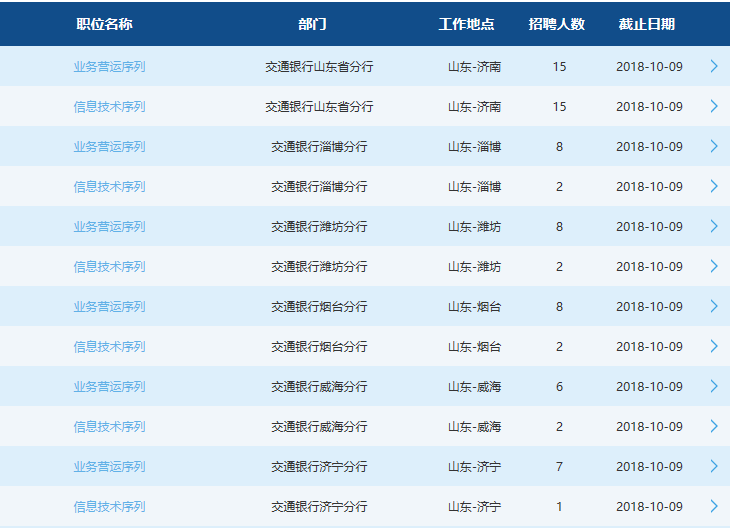731x528 pixels.
Task: Click headcount 6 in the 威海 row
Action: 559,387
